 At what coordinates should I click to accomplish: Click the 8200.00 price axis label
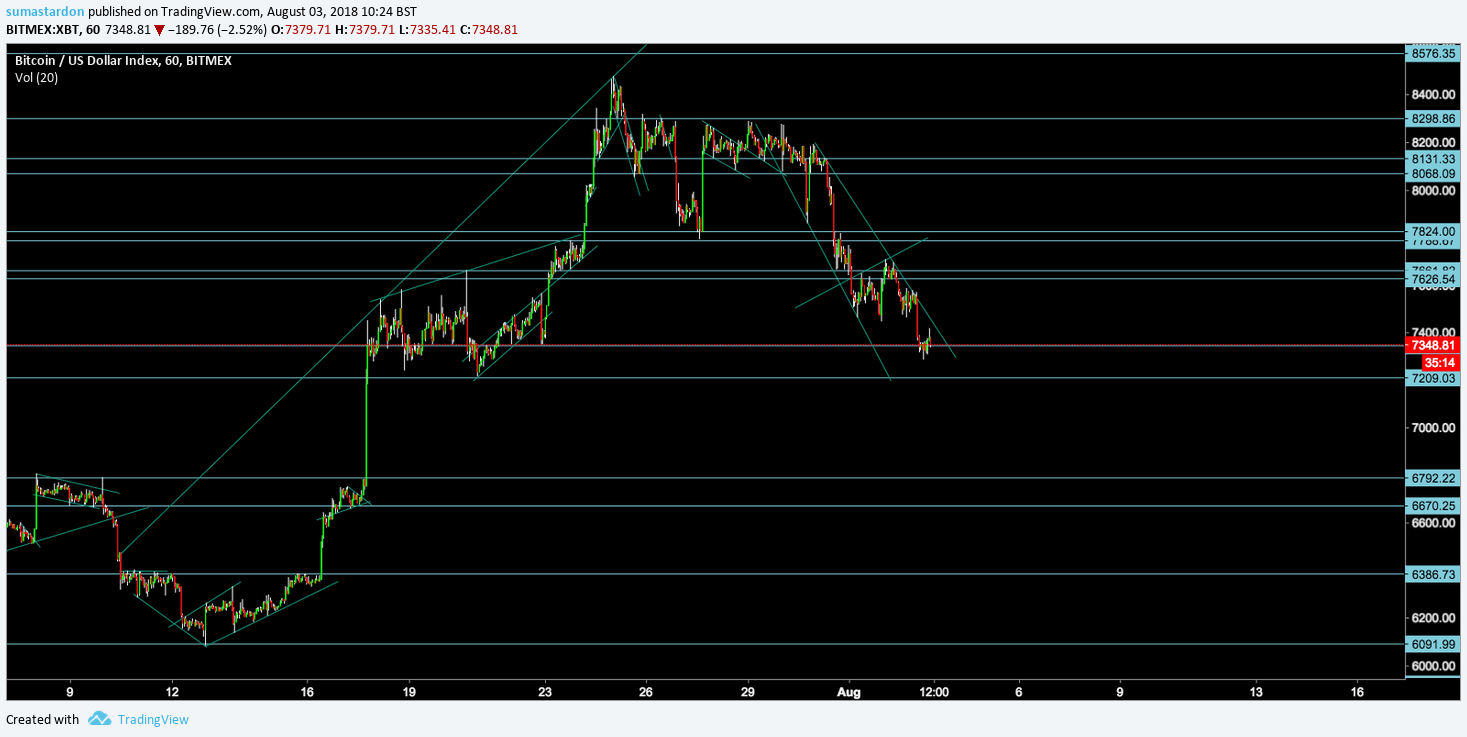coord(1432,143)
